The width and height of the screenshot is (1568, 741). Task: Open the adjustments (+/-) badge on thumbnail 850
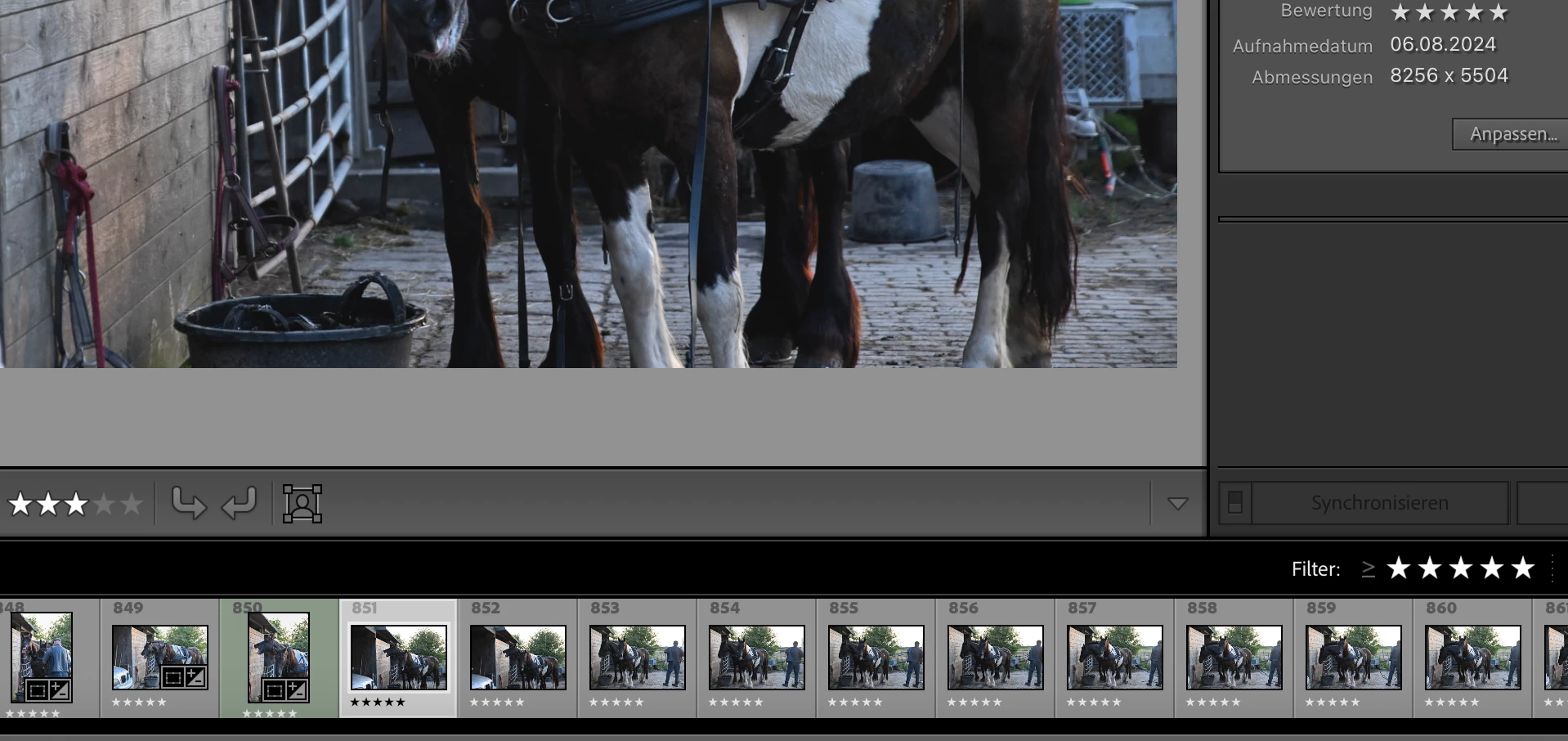(x=298, y=691)
